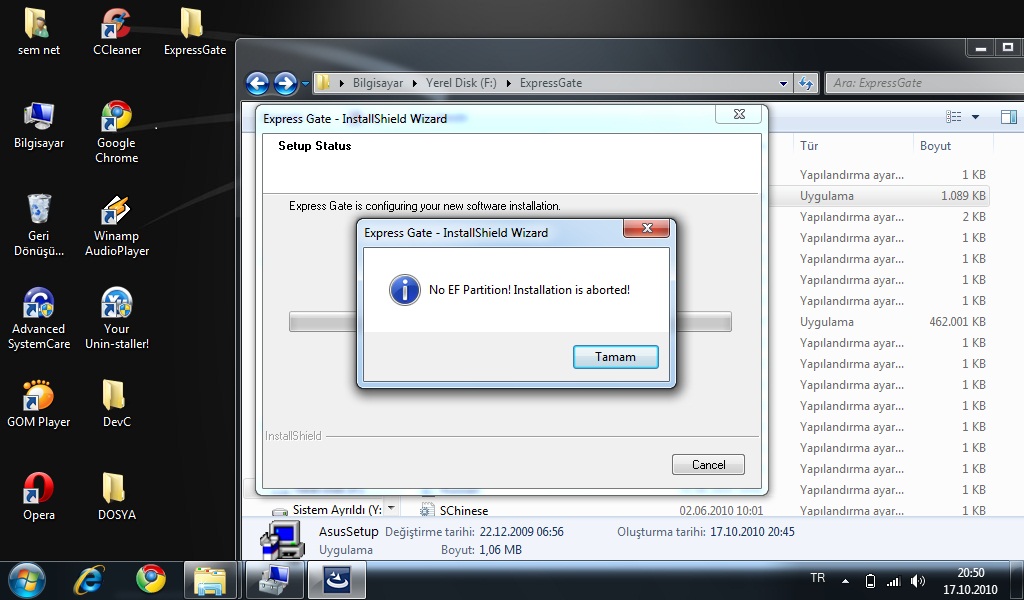Image resolution: width=1024 pixels, height=600 pixels.
Task: Close the Setup Status wizard window
Action: coord(739,114)
